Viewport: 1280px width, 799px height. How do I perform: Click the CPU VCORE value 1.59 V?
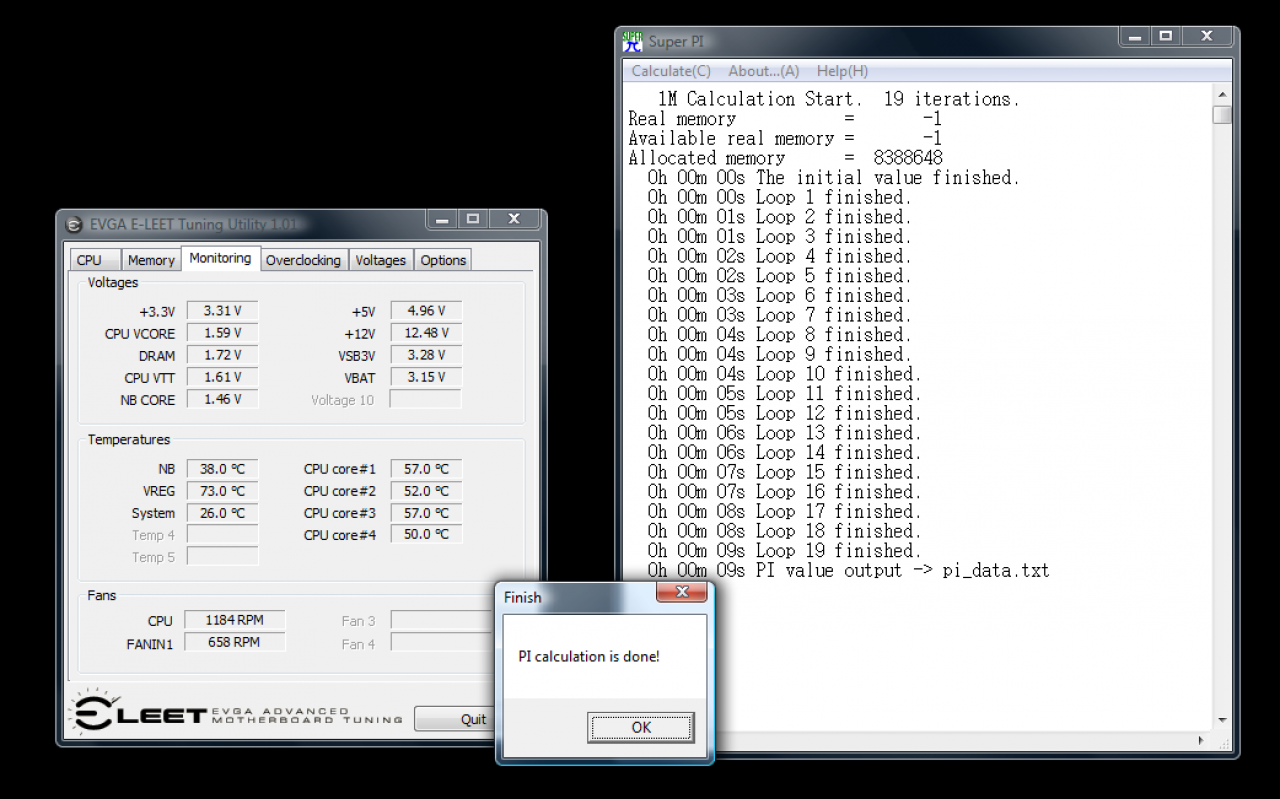tap(223, 333)
